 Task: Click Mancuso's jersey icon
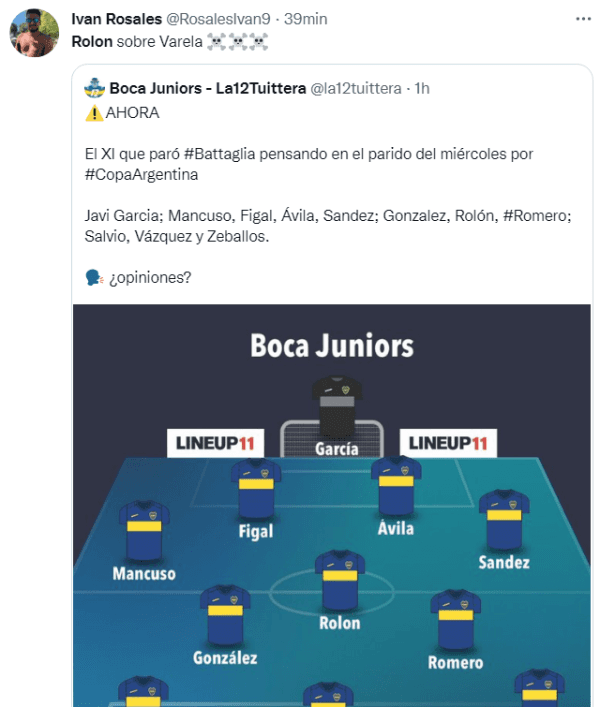coord(144,530)
